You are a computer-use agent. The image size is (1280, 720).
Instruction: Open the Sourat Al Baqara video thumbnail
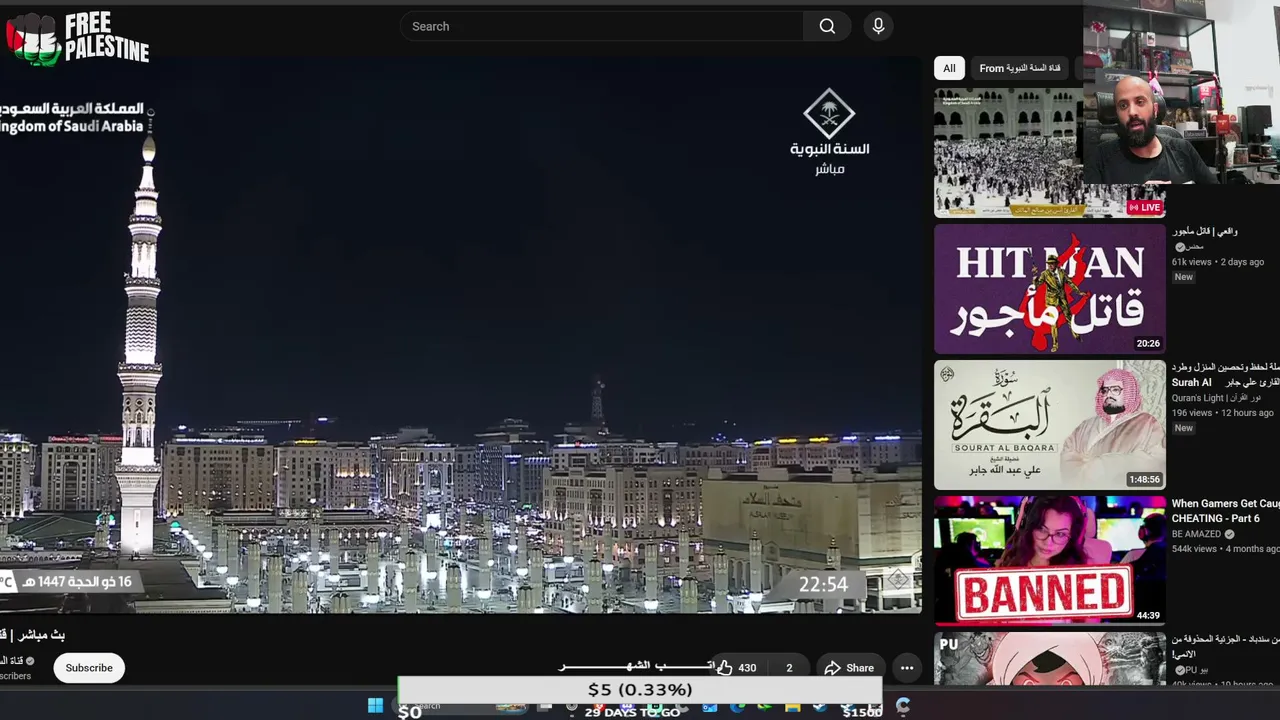1050,425
